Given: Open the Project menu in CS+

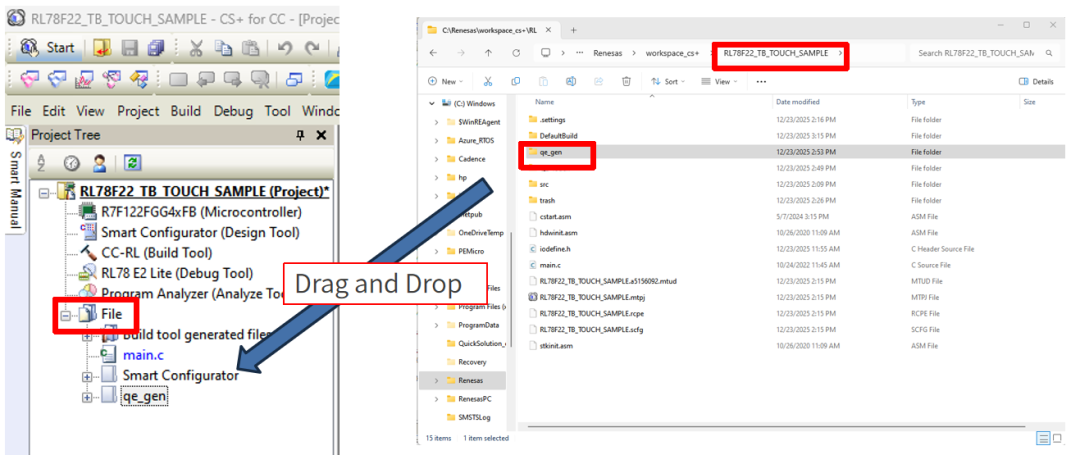Looking at the screenshot, I should pos(138,111).
